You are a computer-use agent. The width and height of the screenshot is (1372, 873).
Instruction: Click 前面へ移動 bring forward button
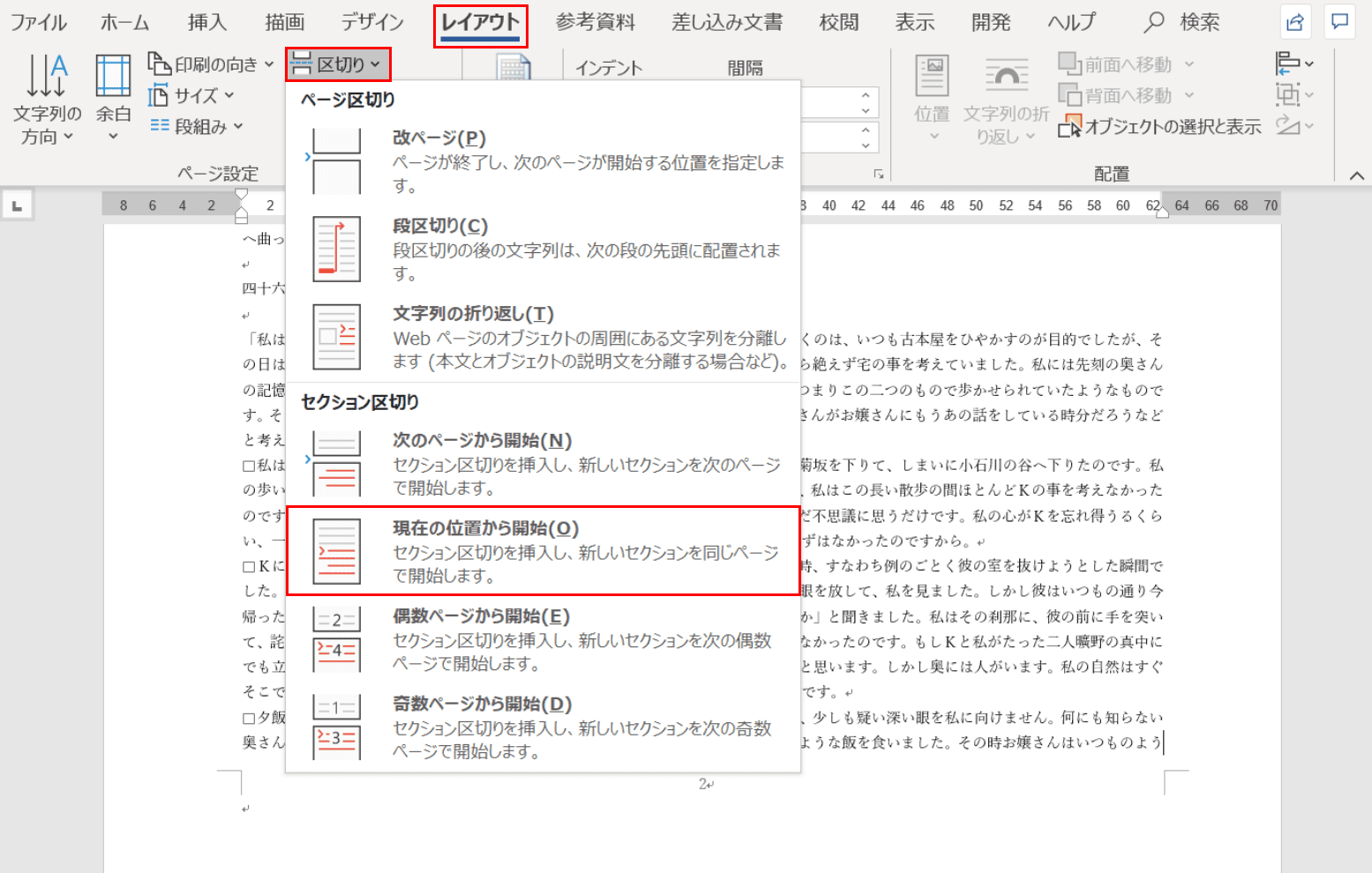pos(1115,64)
